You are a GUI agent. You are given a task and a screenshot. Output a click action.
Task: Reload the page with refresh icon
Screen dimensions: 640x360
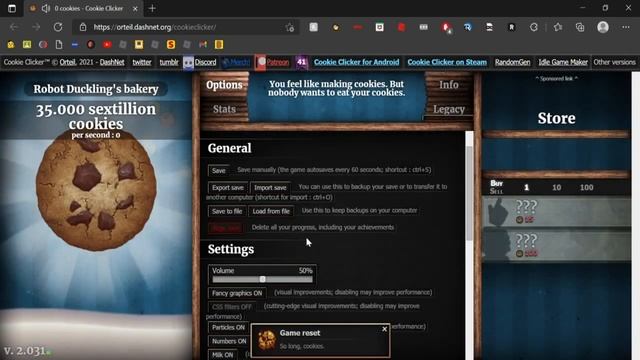click(58, 27)
